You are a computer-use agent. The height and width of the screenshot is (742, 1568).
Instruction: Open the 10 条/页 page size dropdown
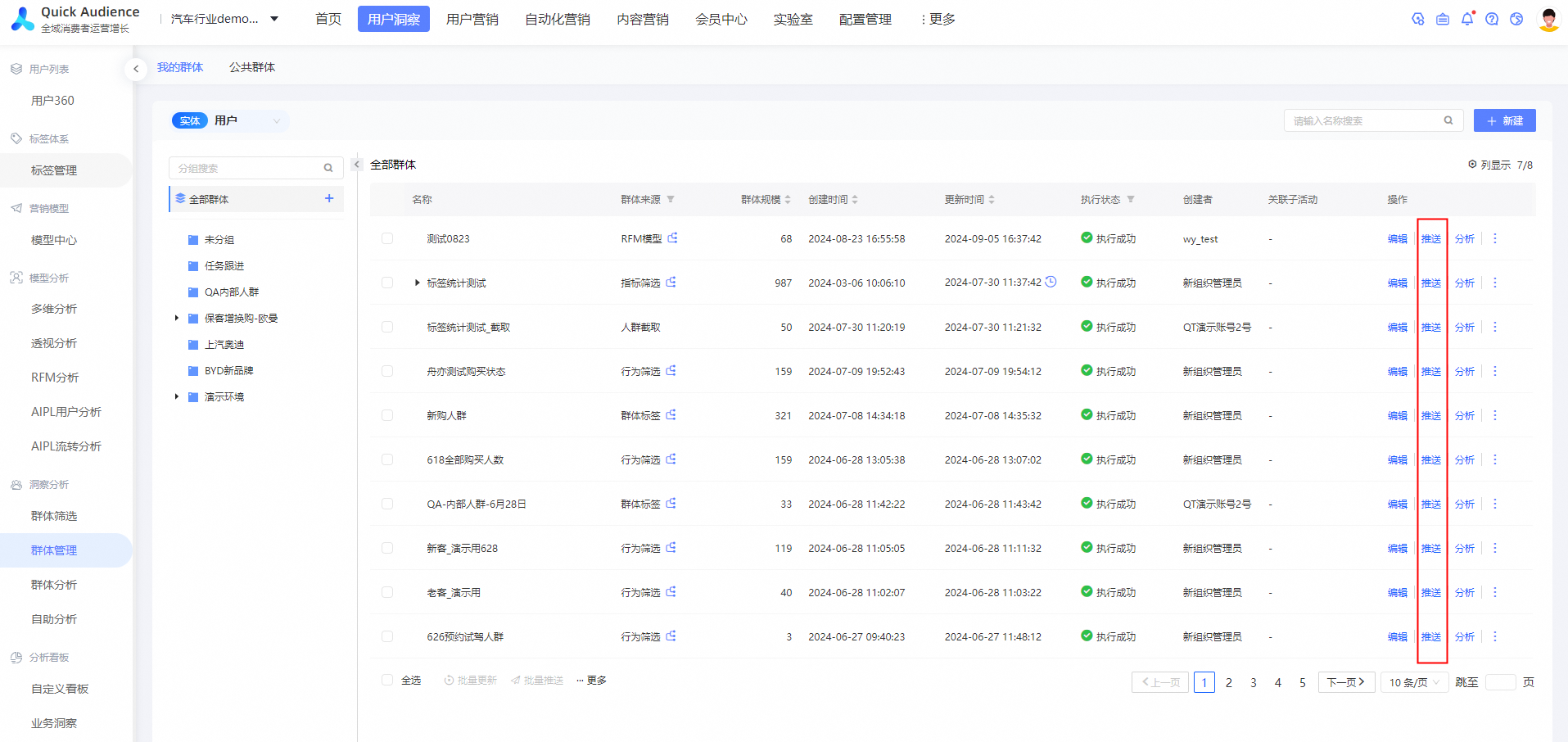coord(1414,682)
